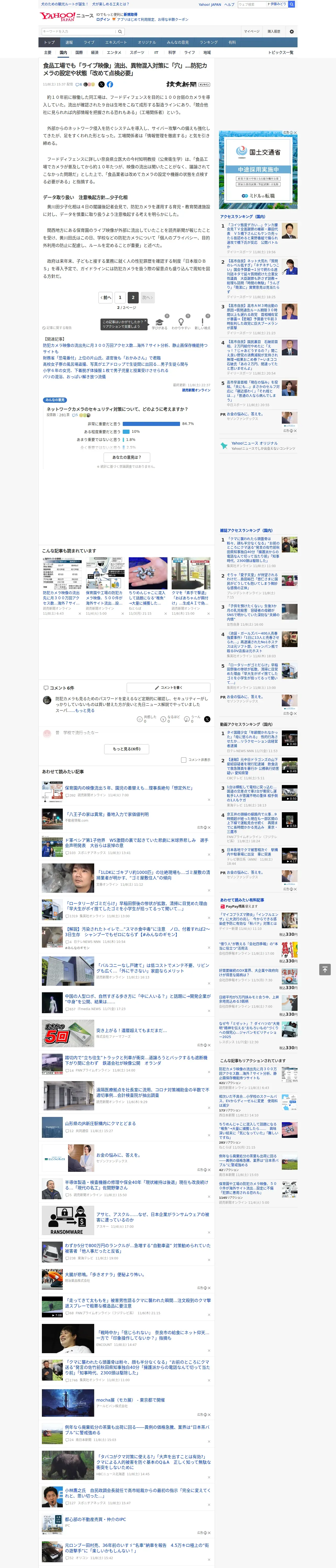Click the Yahoo! JAPAN ニュース logo
The height and width of the screenshot is (1568, 336).
click(x=66, y=16)
